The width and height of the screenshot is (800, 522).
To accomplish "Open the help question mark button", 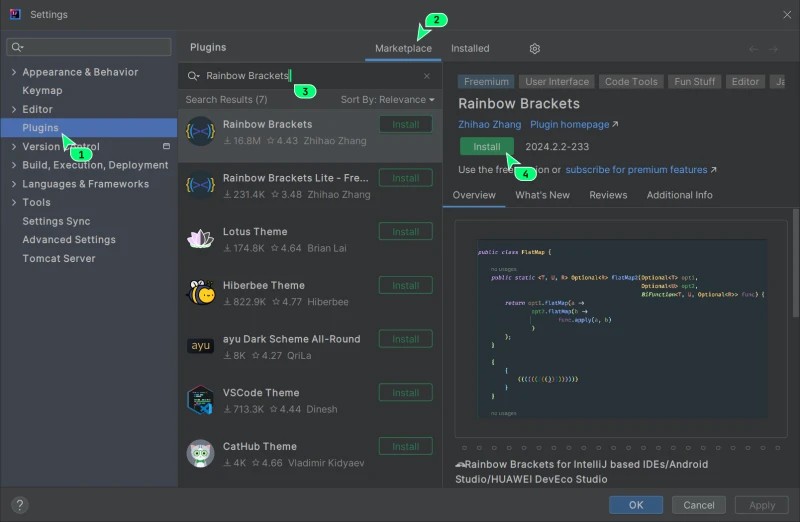I will [x=19, y=505].
